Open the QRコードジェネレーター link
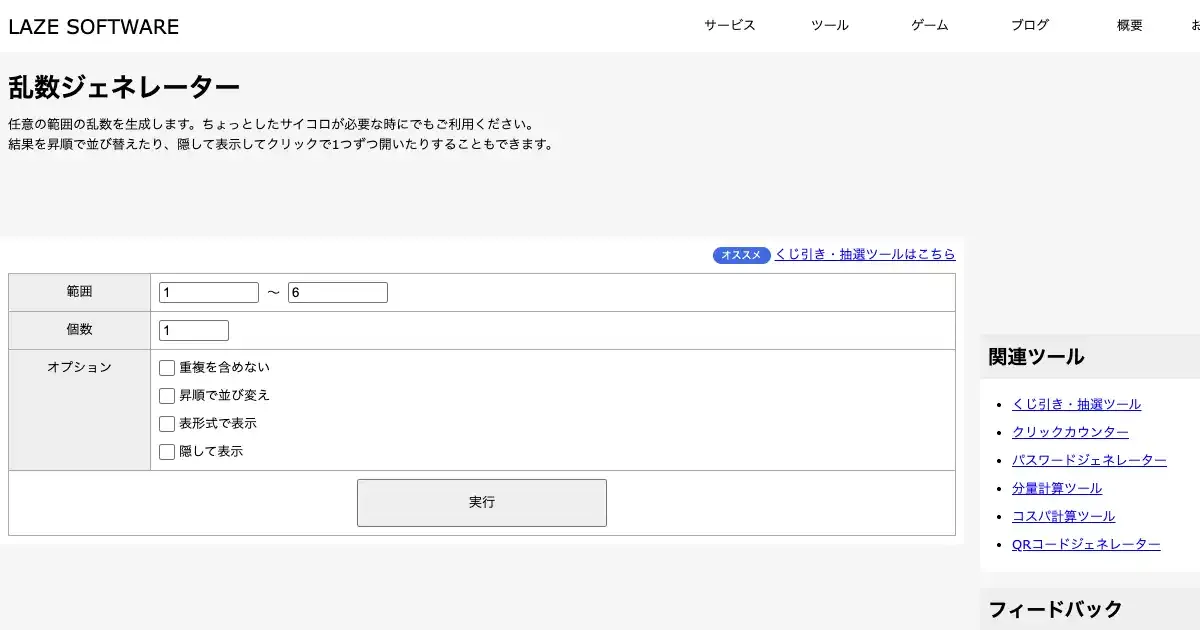 (1086, 545)
